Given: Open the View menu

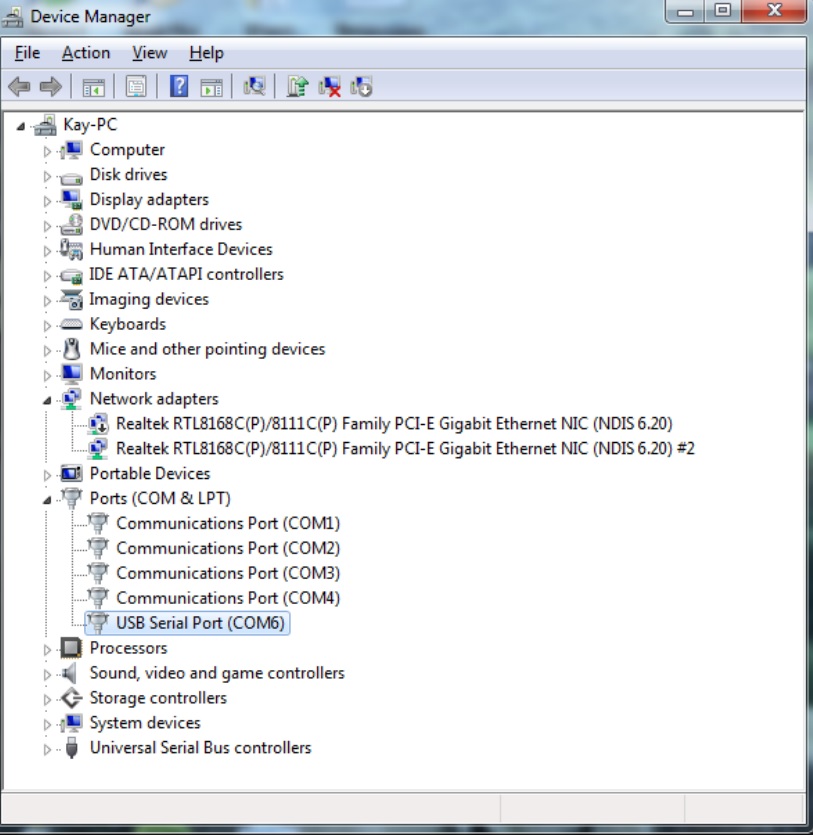Looking at the screenshot, I should pos(150,53).
